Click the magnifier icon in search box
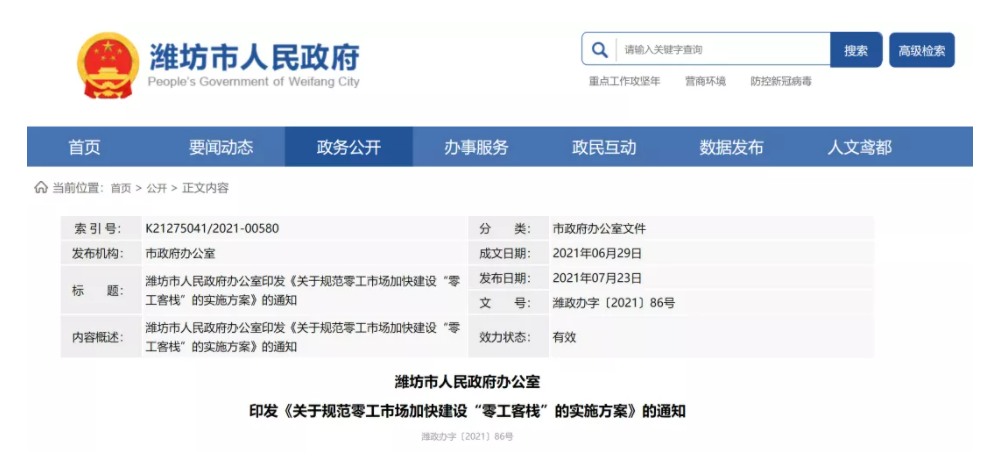This screenshot has height=467, width=994. point(599,50)
